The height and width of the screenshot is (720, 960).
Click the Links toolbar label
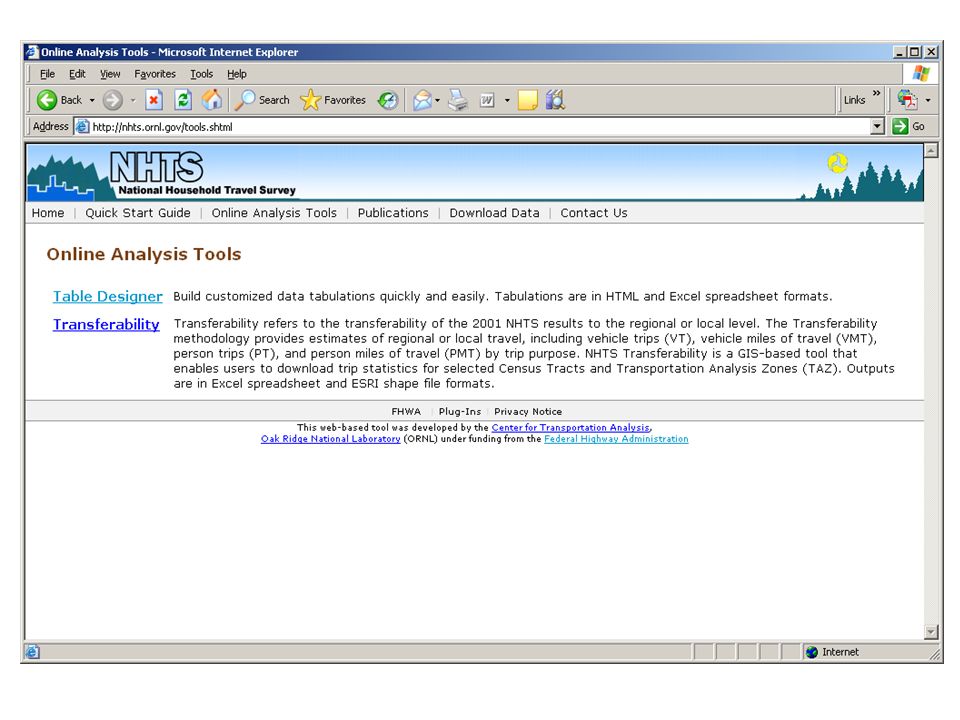[854, 100]
